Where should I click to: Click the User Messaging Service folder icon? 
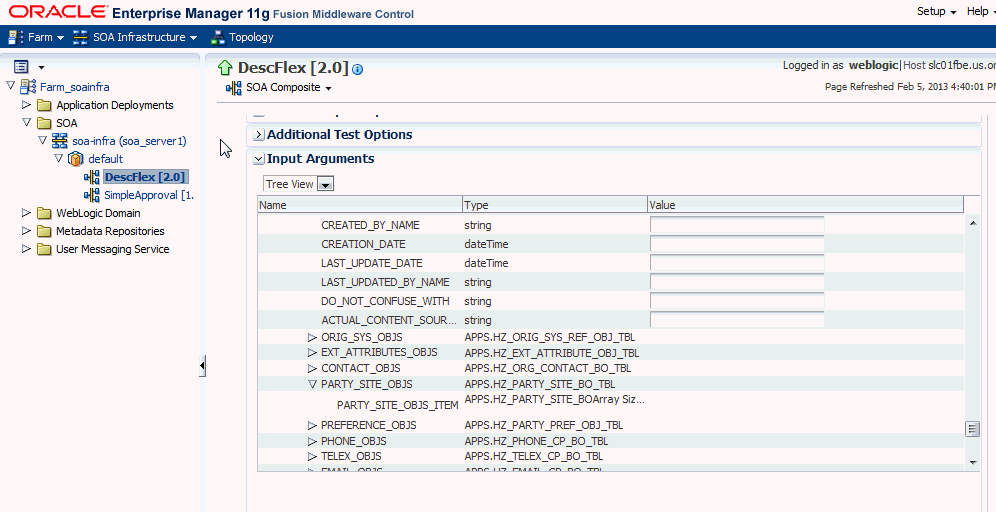[44, 249]
